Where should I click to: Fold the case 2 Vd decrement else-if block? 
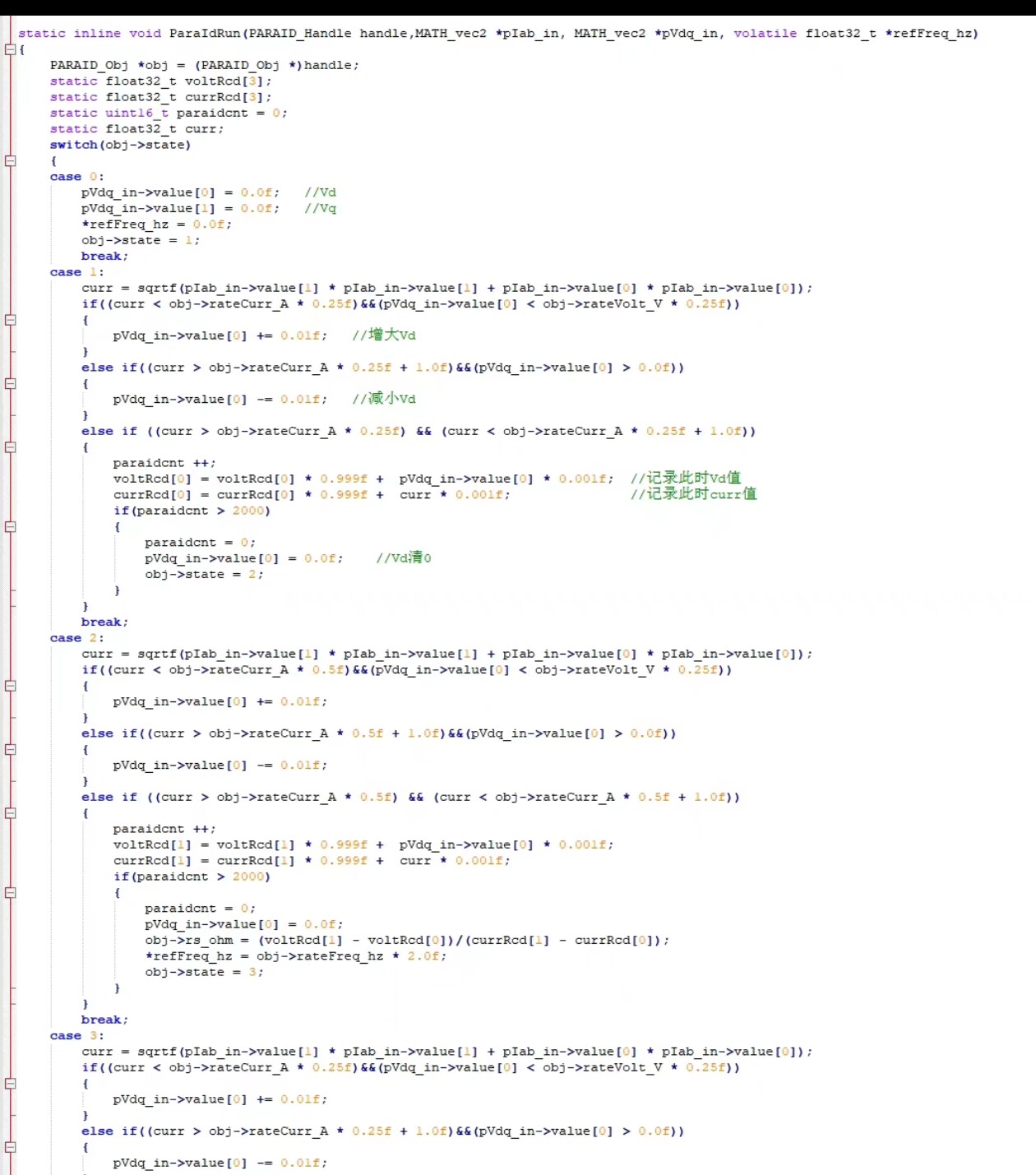click(10, 749)
